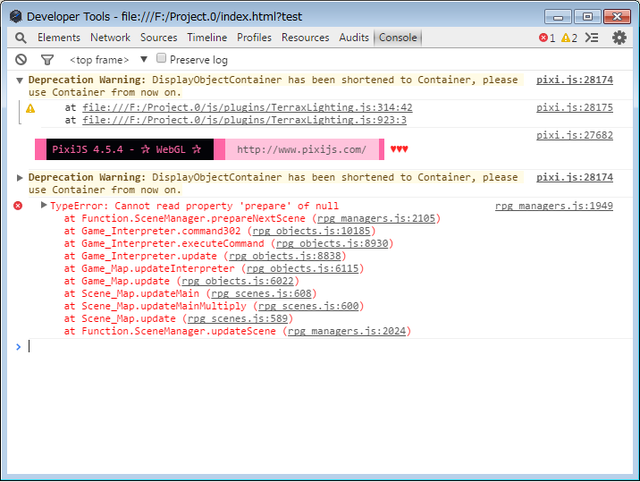This screenshot has width=640, height=482.
Task: Toggle the console drawer icon
Action: [591, 38]
